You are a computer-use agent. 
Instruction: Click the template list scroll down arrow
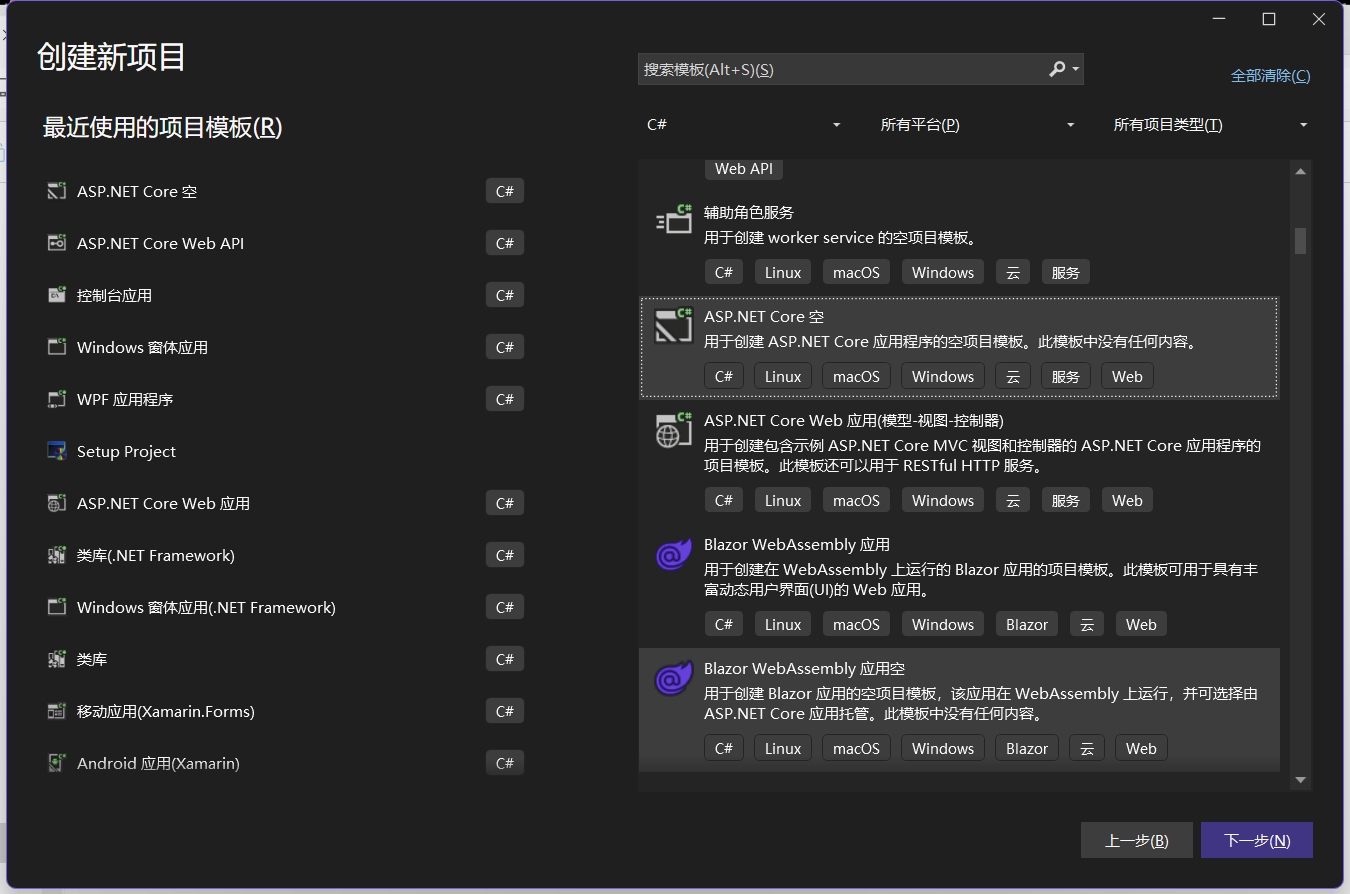click(1301, 780)
